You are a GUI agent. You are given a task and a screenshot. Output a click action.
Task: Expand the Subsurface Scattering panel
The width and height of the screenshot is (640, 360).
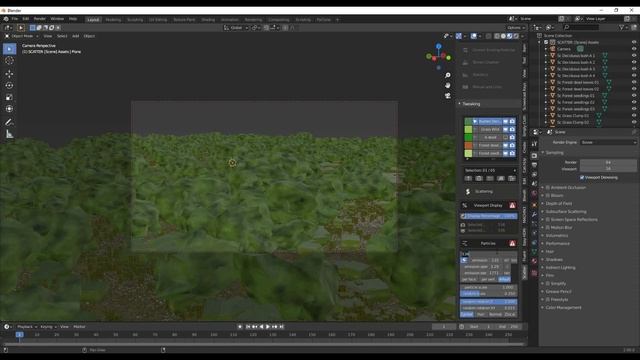(x=566, y=211)
